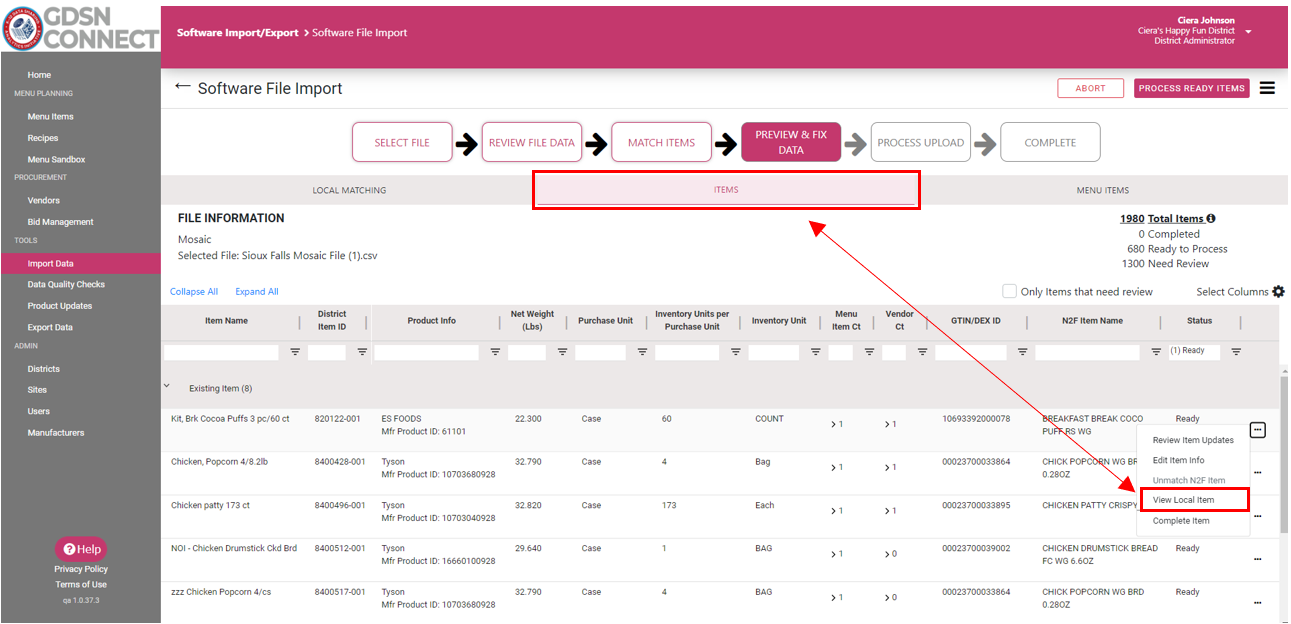Open the Menu Item Ct filter icon
The width and height of the screenshot is (1291, 624).
pyautogui.click(x=869, y=352)
